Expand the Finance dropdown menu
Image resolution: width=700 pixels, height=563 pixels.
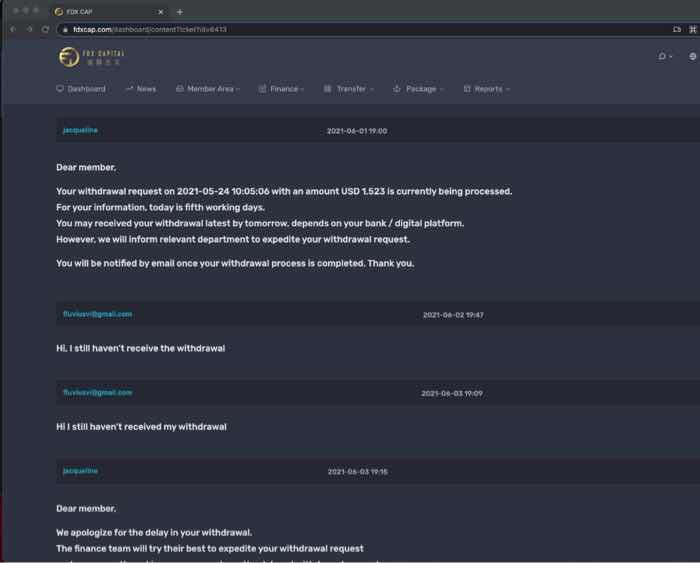(281, 89)
